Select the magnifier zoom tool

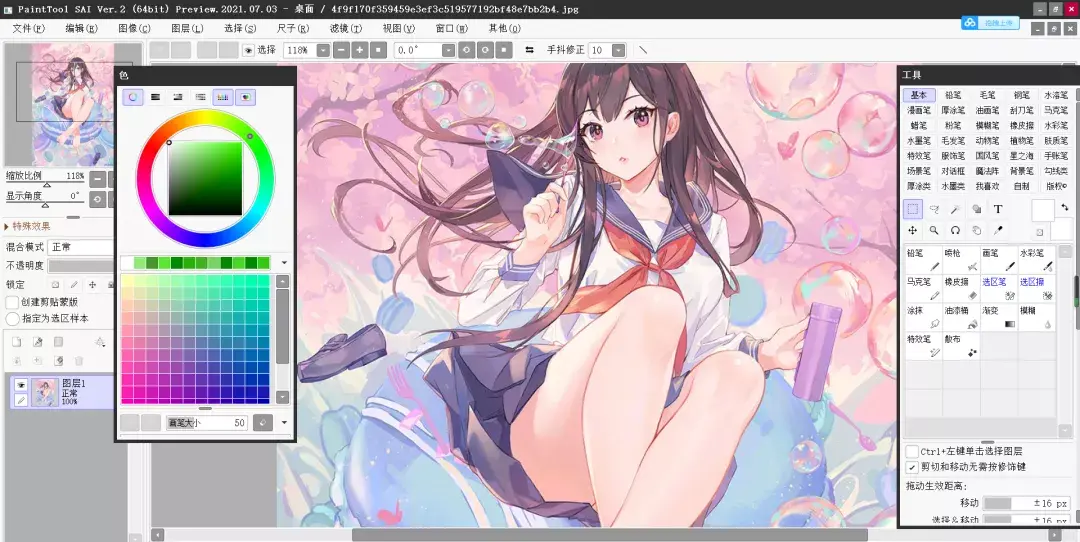pos(934,230)
